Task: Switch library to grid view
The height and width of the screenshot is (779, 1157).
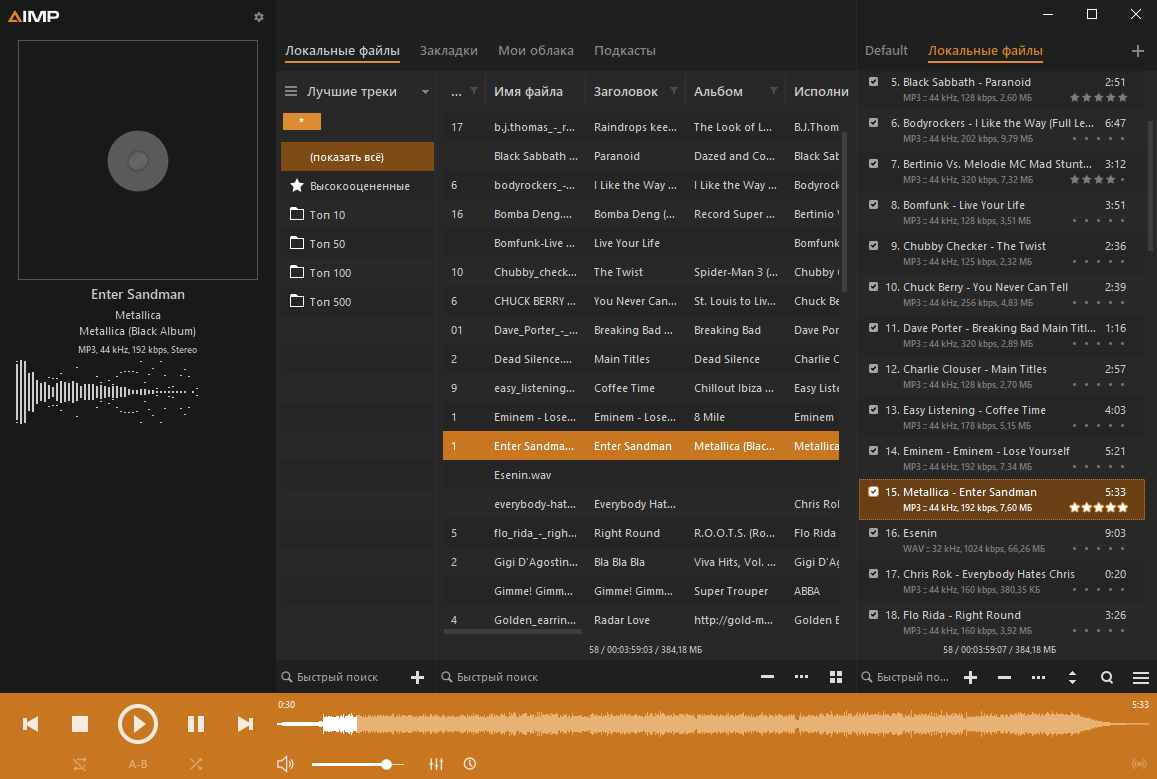Action: point(836,677)
